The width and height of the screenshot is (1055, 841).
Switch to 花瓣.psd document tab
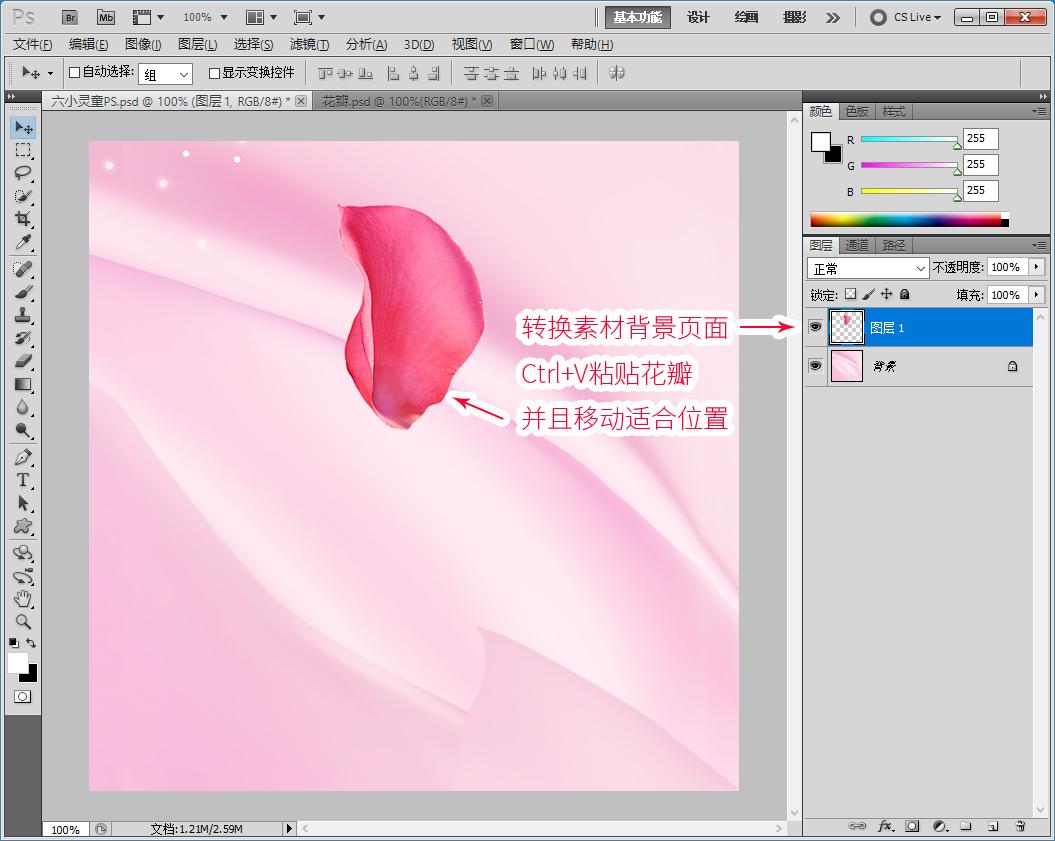tap(400, 101)
